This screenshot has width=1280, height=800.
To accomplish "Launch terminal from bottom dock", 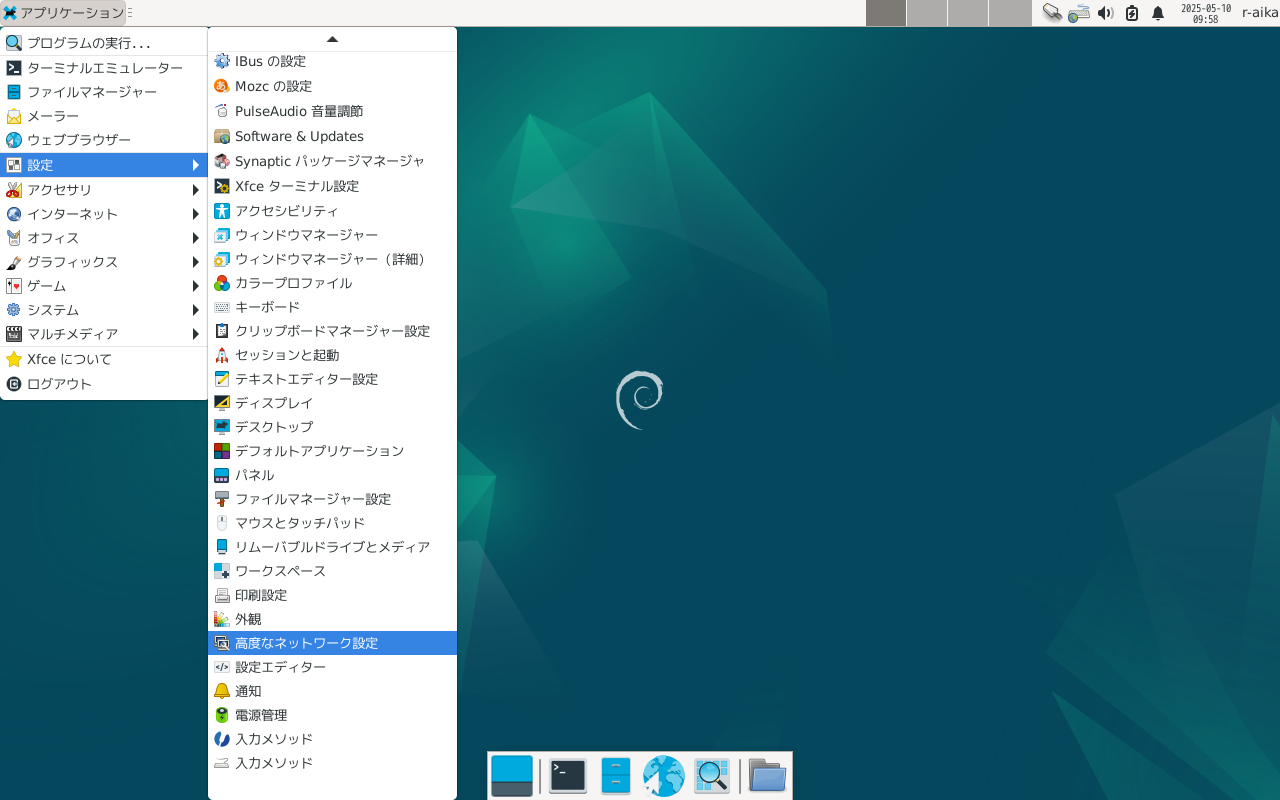I will pos(568,776).
